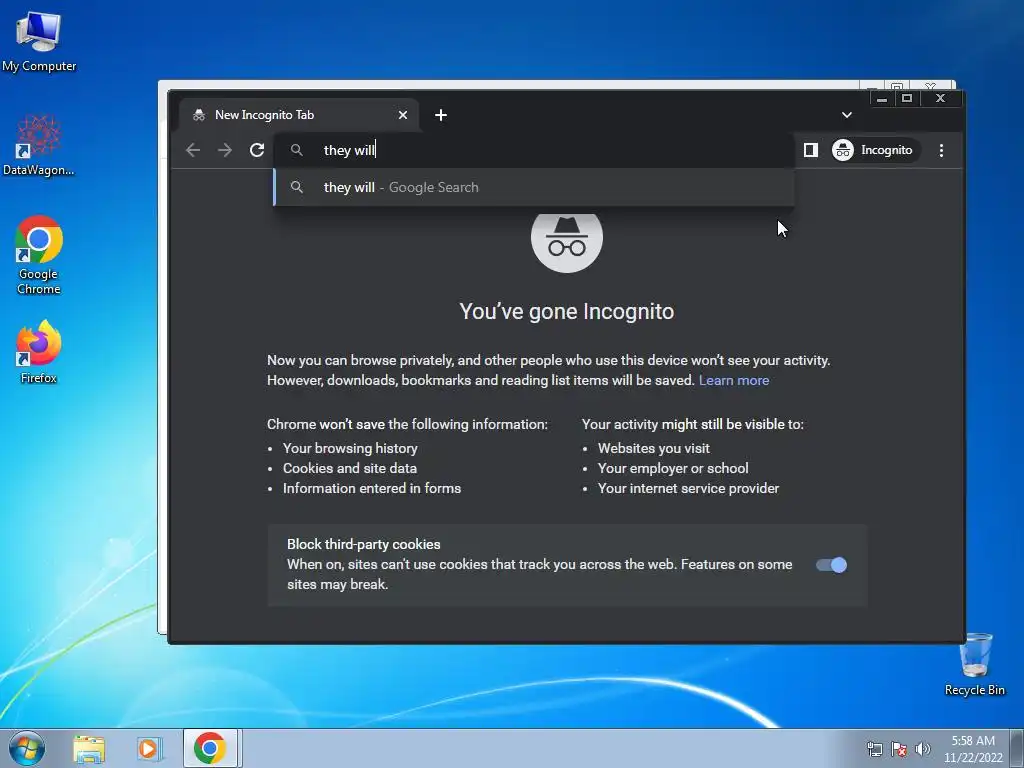1024x768 pixels.
Task: Click the 'Block third-party cookies' title
Action: [363, 544]
